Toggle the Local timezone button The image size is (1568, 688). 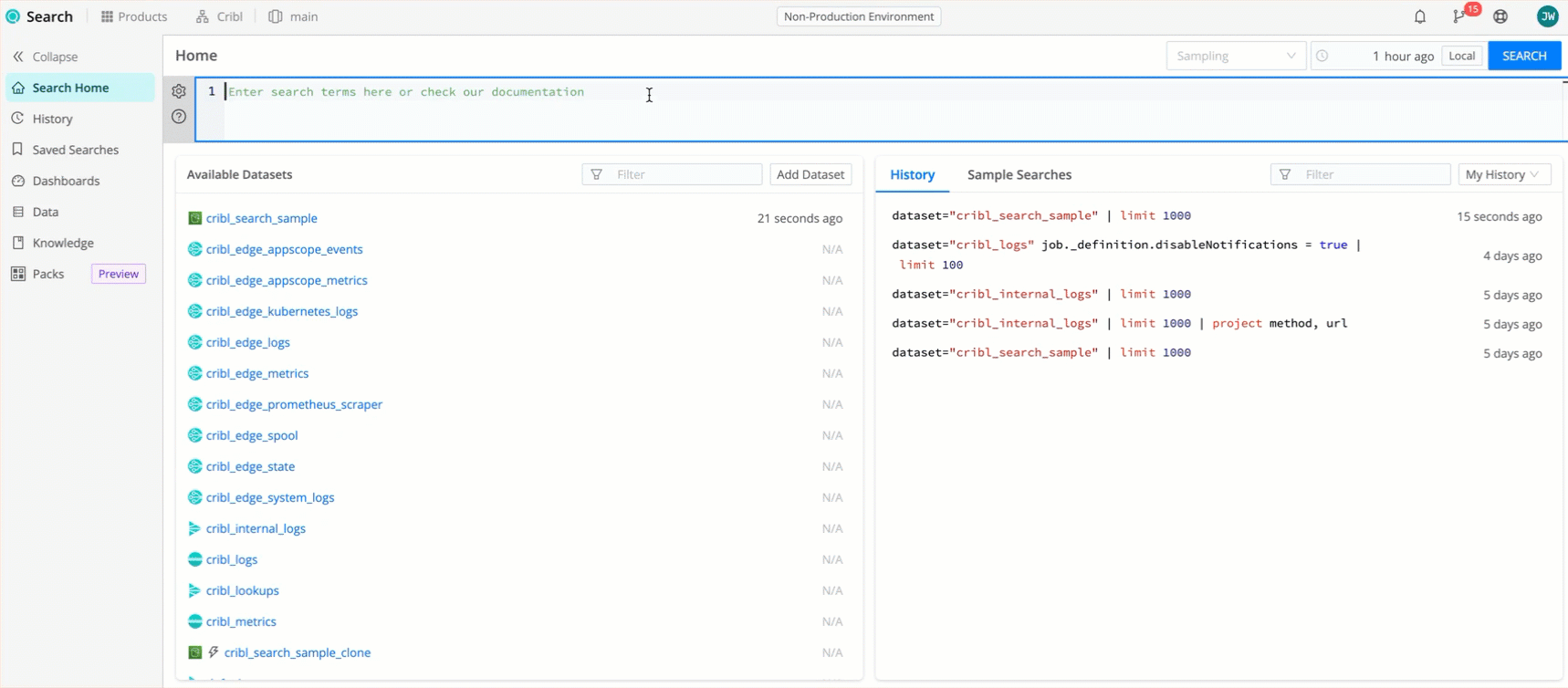tap(1461, 56)
